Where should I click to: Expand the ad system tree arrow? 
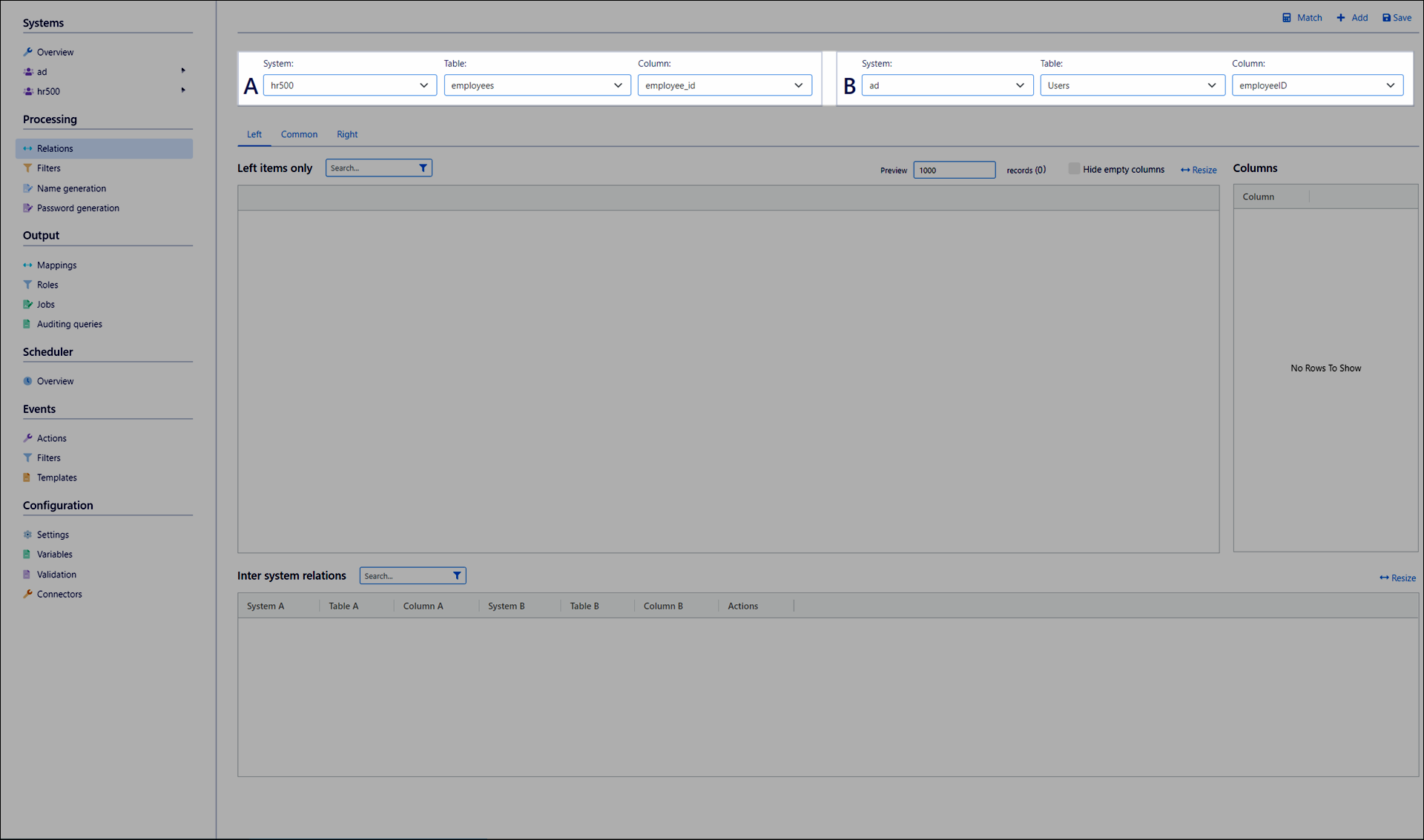click(183, 71)
